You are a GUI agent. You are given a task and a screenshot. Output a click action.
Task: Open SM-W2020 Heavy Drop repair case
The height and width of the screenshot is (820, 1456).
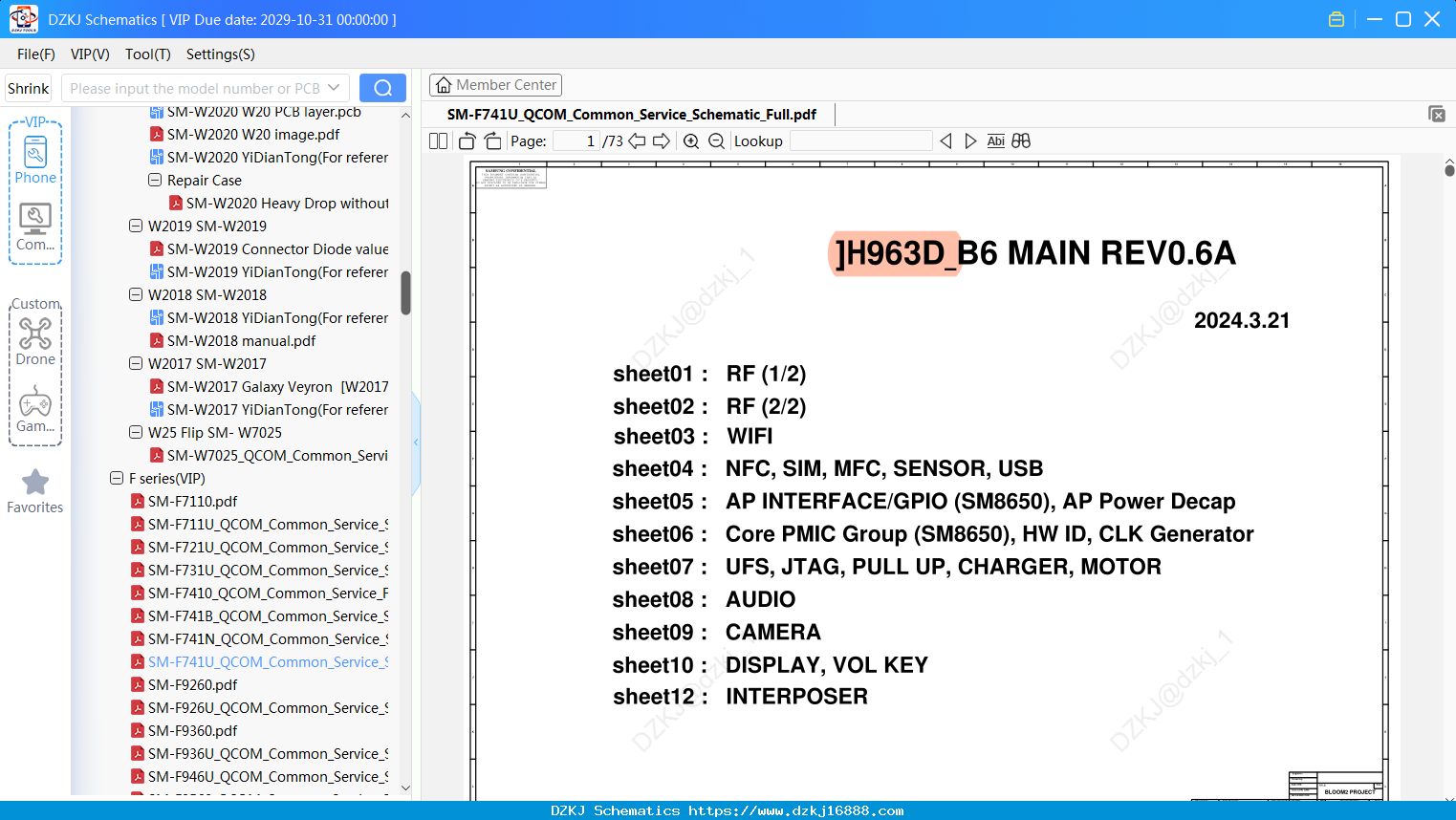(x=278, y=204)
